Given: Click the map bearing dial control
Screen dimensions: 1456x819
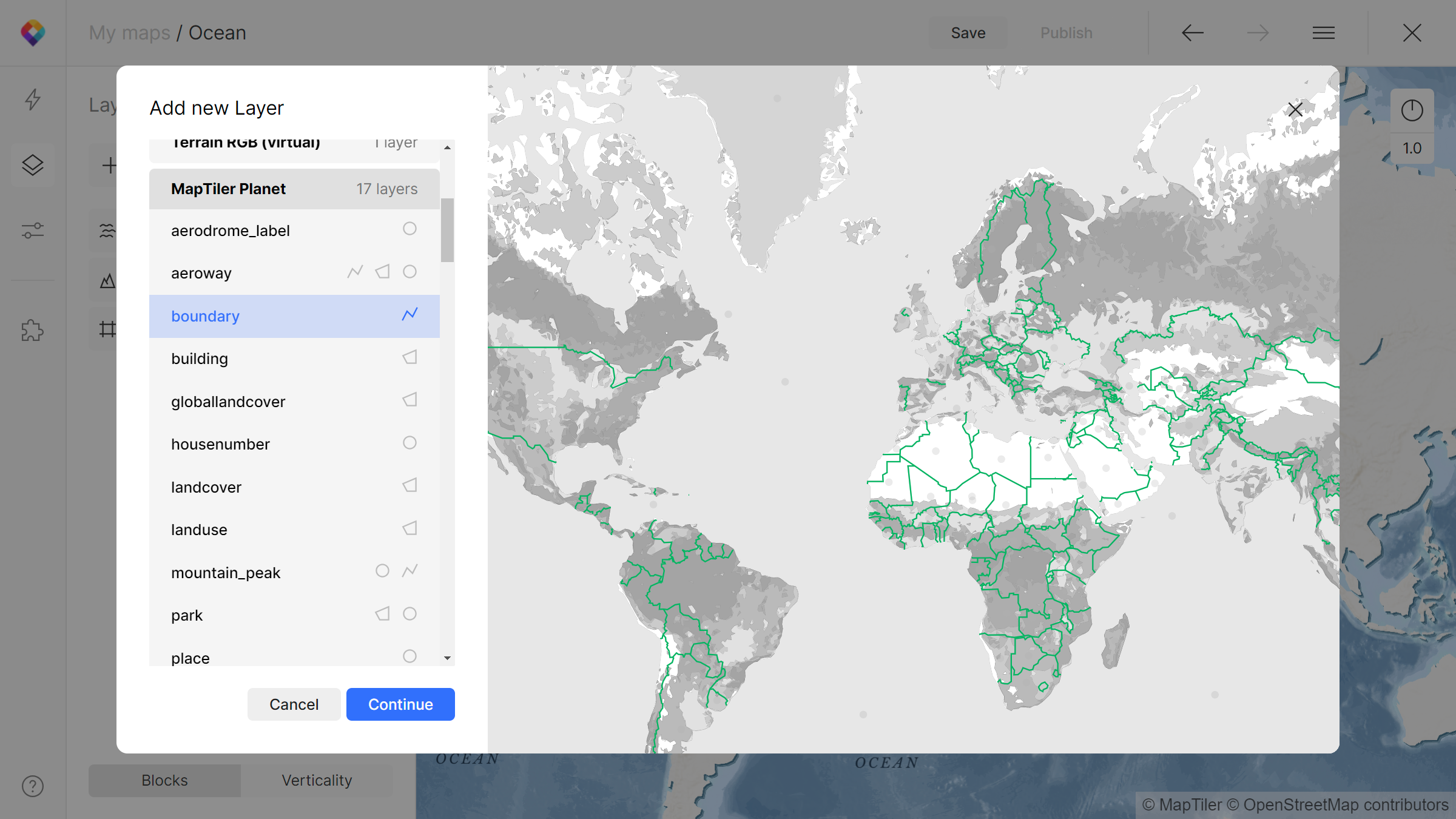Looking at the screenshot, I should [1412, 110].
